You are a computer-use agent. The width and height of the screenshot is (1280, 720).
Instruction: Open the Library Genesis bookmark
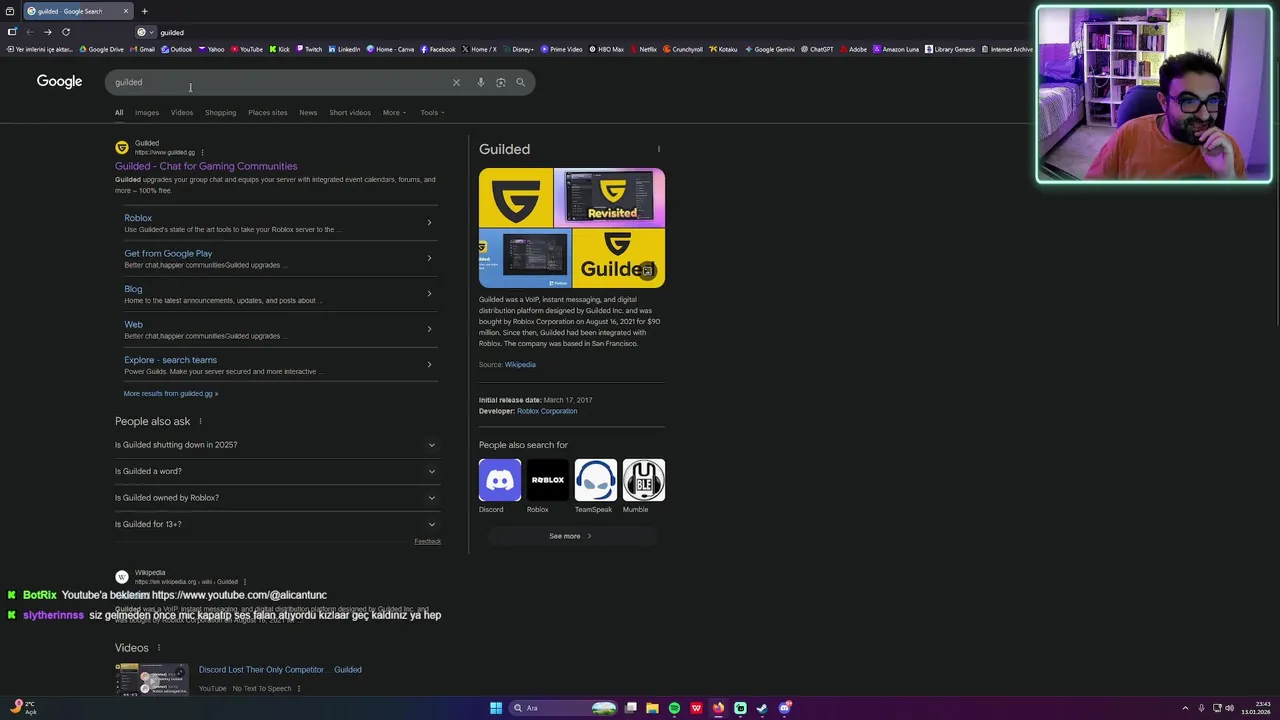[950, 49]
